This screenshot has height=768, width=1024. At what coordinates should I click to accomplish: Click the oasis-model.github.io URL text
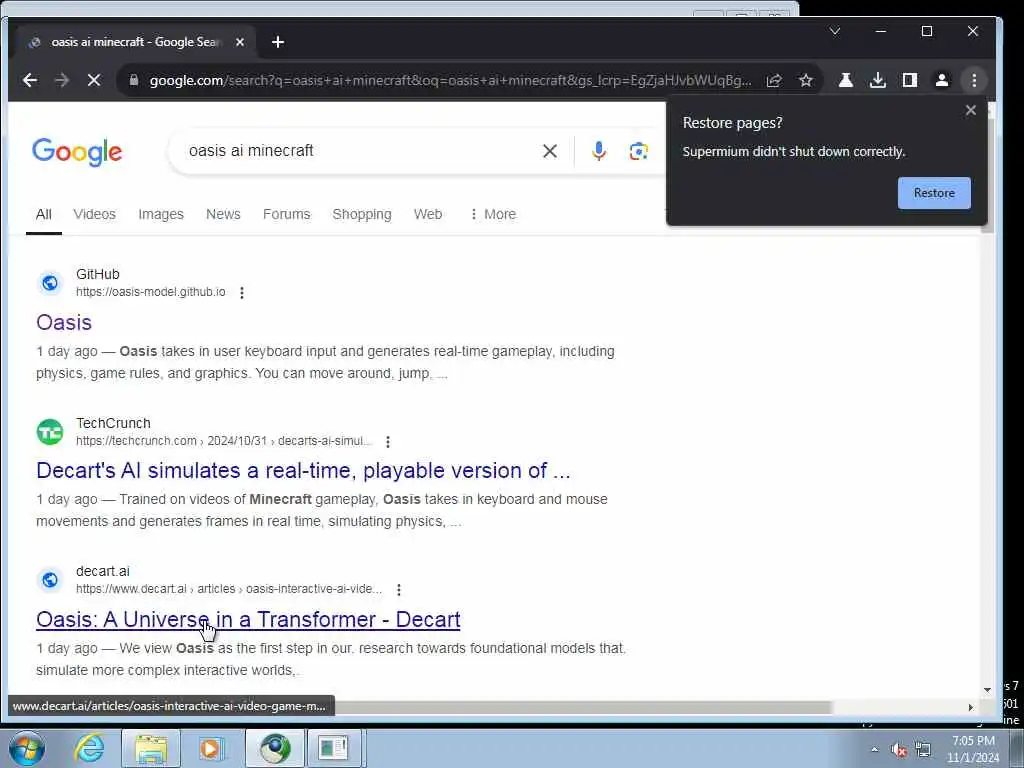[151, 292]
